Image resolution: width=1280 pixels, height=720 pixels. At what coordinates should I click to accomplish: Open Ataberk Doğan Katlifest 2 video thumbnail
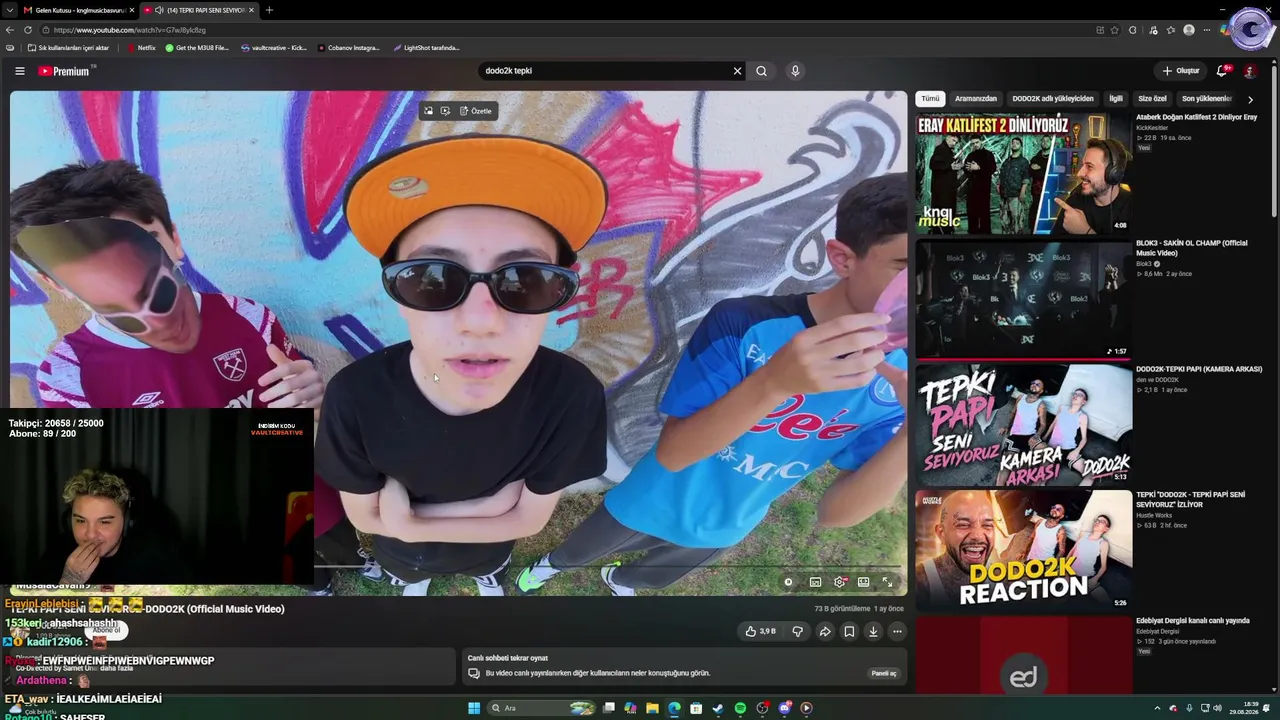tap(1023, 173)
